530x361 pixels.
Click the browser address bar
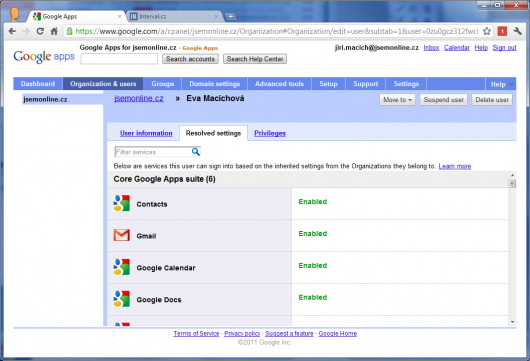pos(276,31)
